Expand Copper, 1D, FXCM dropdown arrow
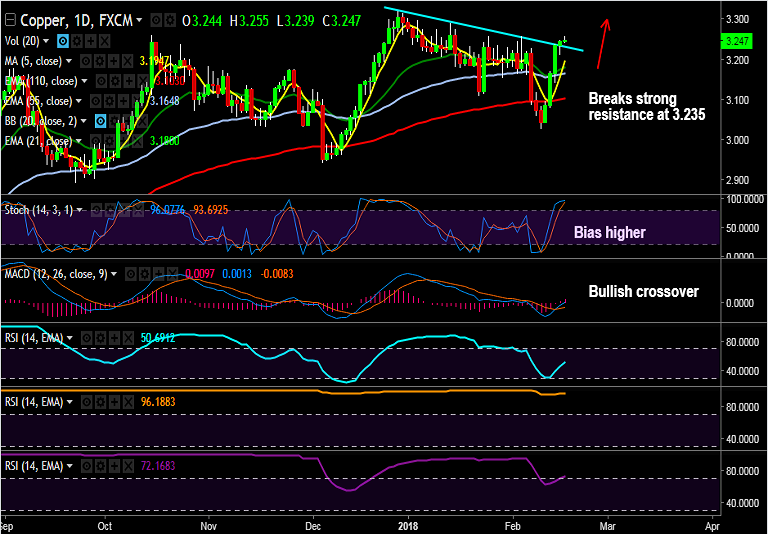Screen dimensions: 768x535 [139, 20]
